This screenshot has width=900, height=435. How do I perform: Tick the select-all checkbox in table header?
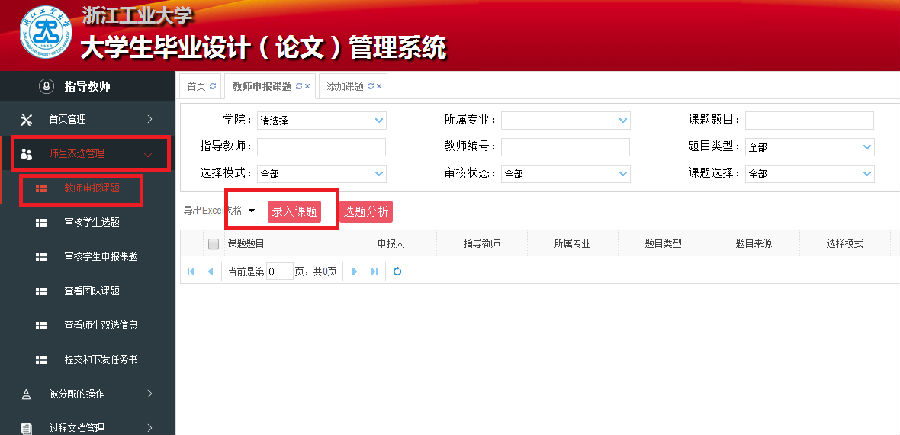click(213, 243)
